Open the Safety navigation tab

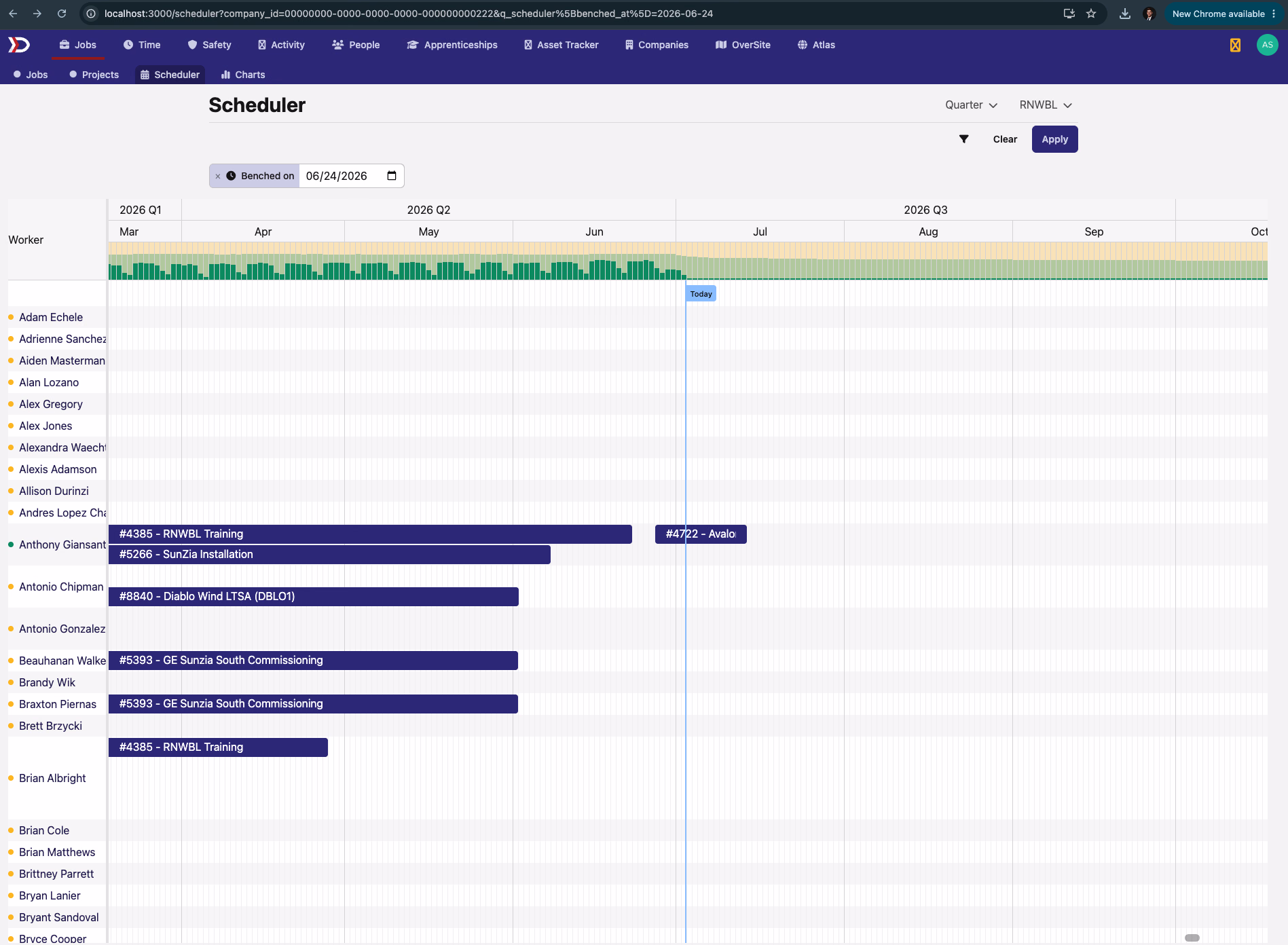point(209,45)
